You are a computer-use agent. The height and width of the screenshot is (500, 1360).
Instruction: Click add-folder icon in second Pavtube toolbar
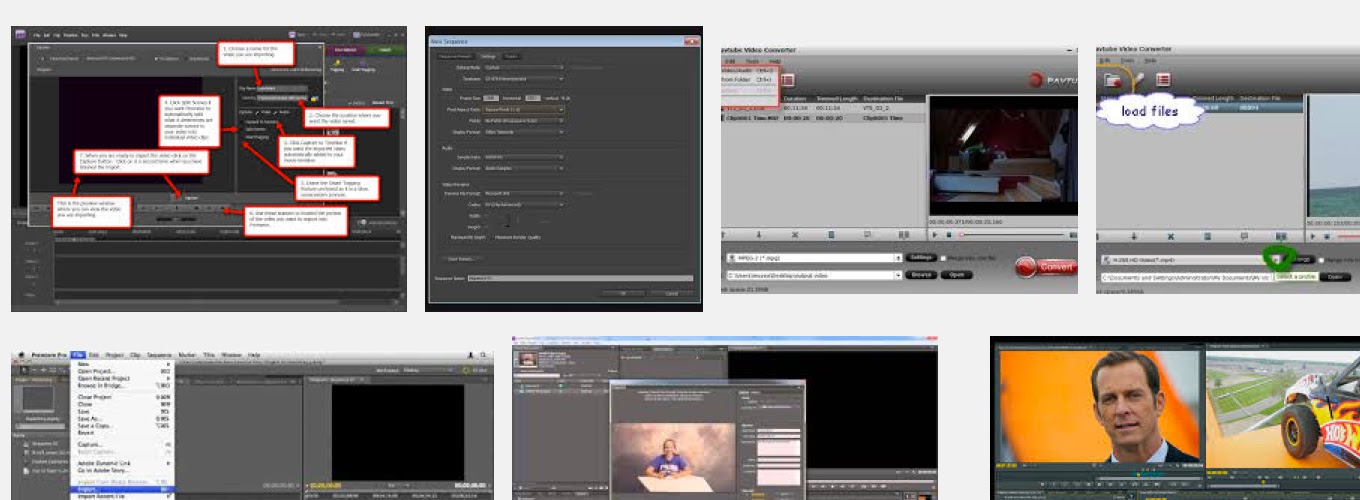pos(1114,79)
